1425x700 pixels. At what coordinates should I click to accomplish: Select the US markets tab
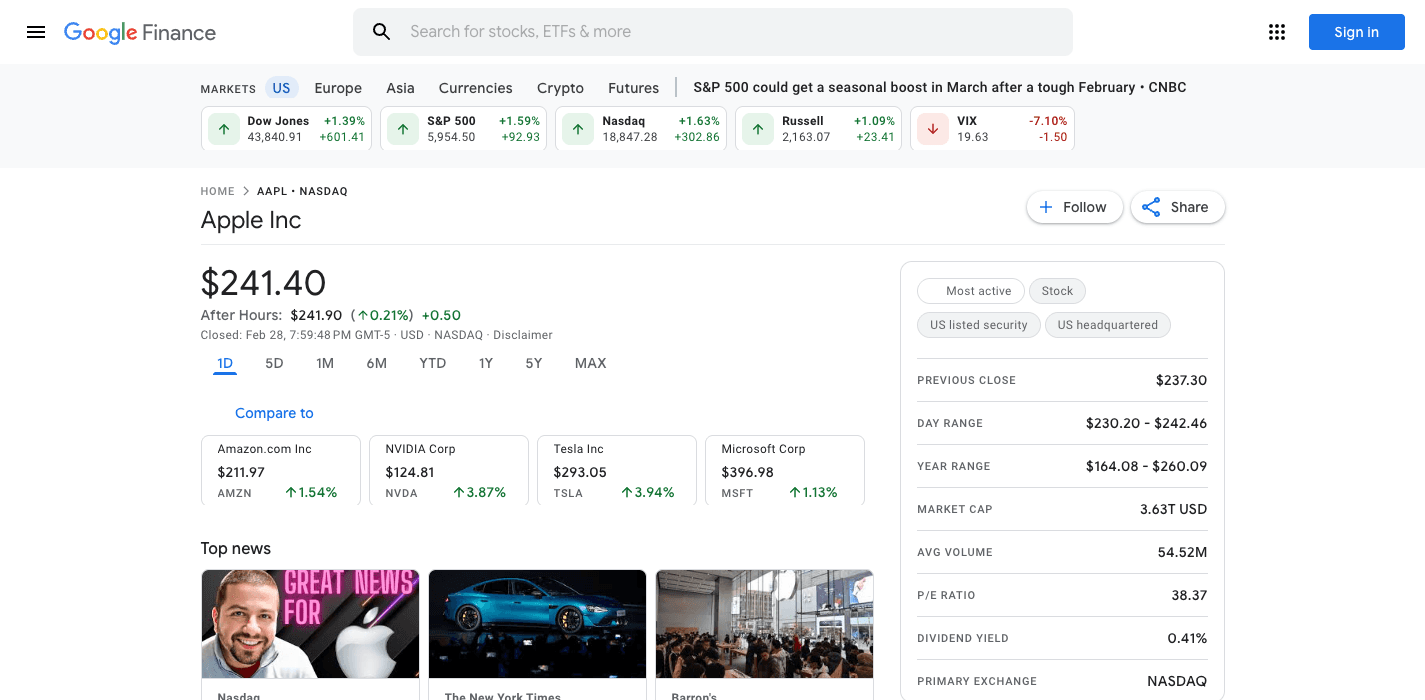281,88
